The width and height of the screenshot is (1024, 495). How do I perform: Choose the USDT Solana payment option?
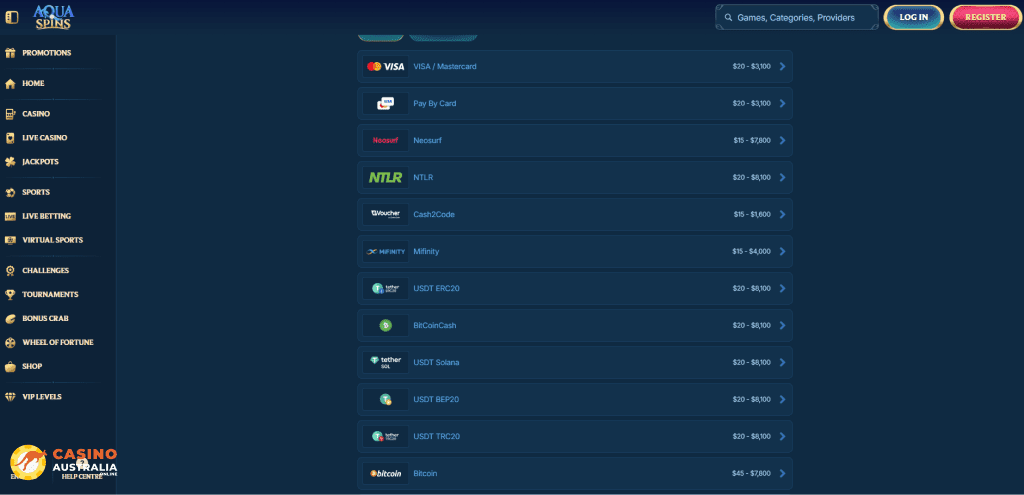(x=436, y=362)
